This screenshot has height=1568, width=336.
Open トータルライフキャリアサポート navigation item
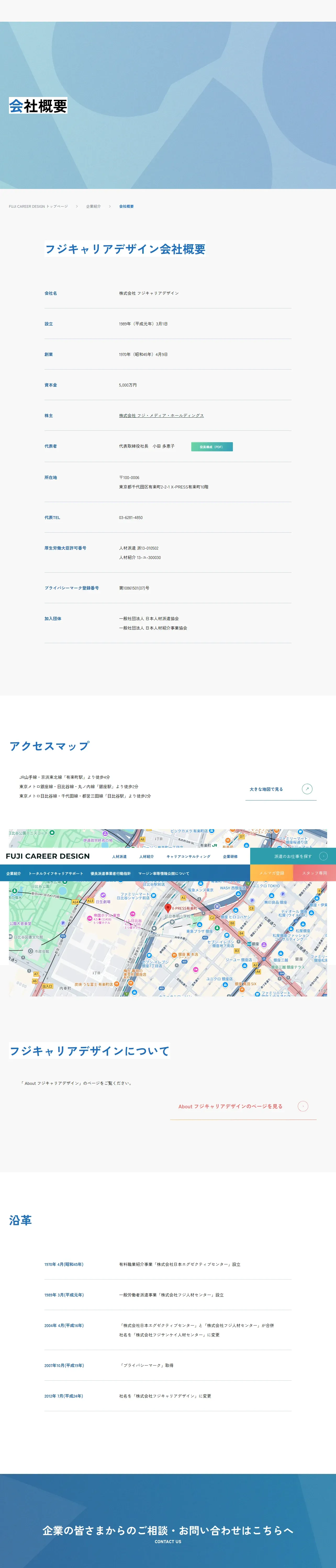click(55, 873)
